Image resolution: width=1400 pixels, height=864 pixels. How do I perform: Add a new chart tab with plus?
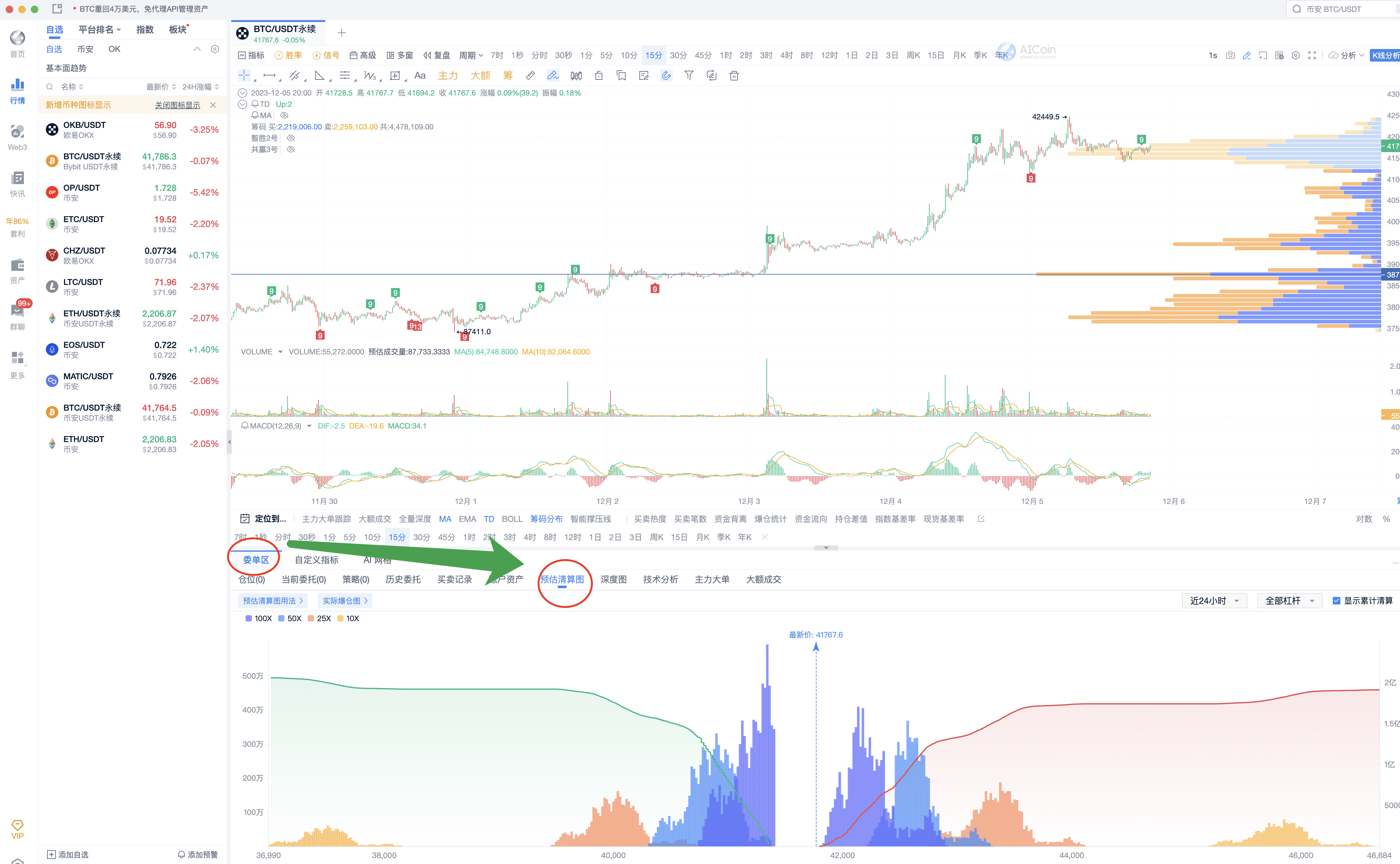click(x=342, y=33)
